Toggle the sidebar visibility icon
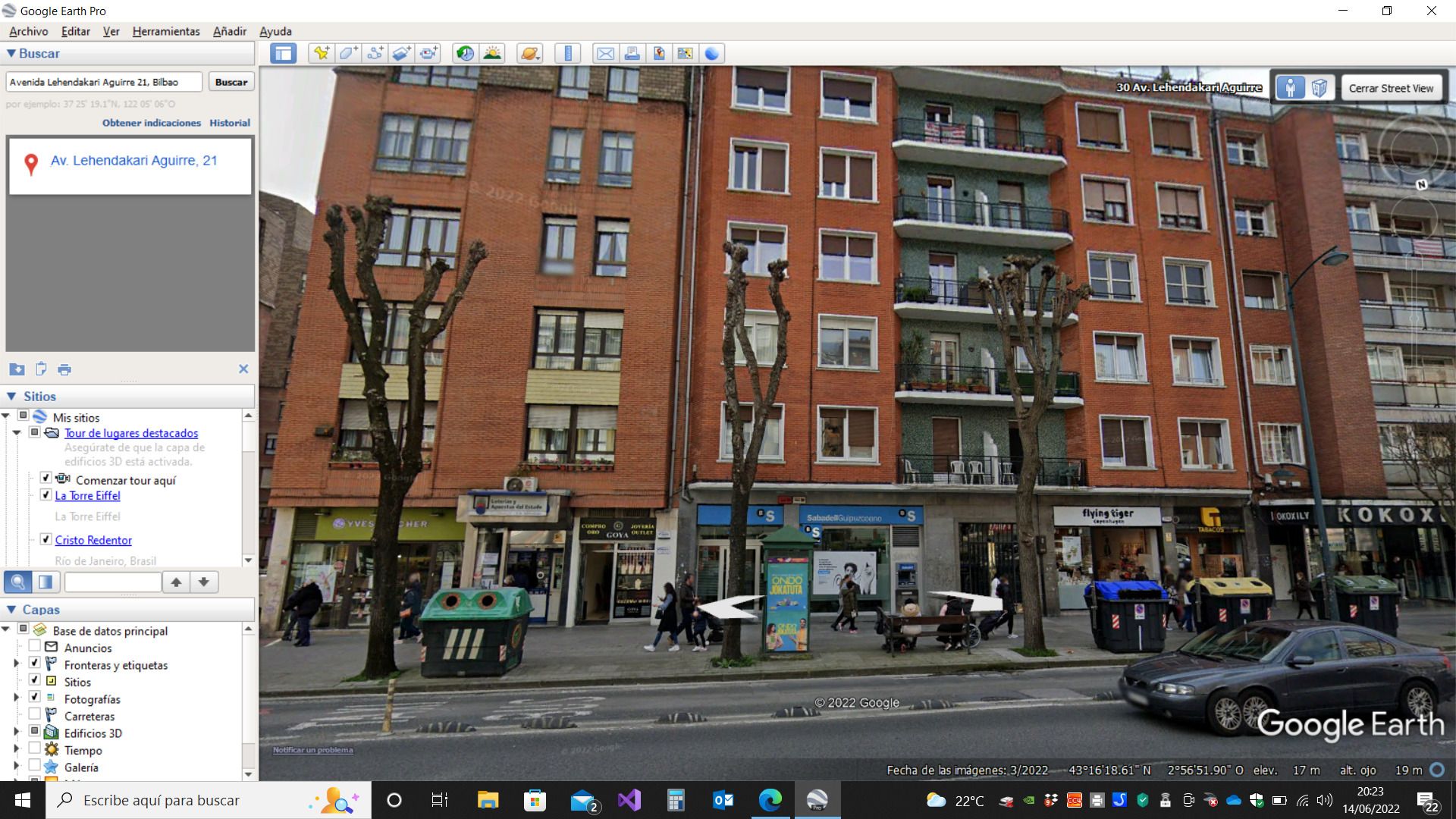Image resolution: width=1456 pixels, height=819 pixels. pos(284,53)
